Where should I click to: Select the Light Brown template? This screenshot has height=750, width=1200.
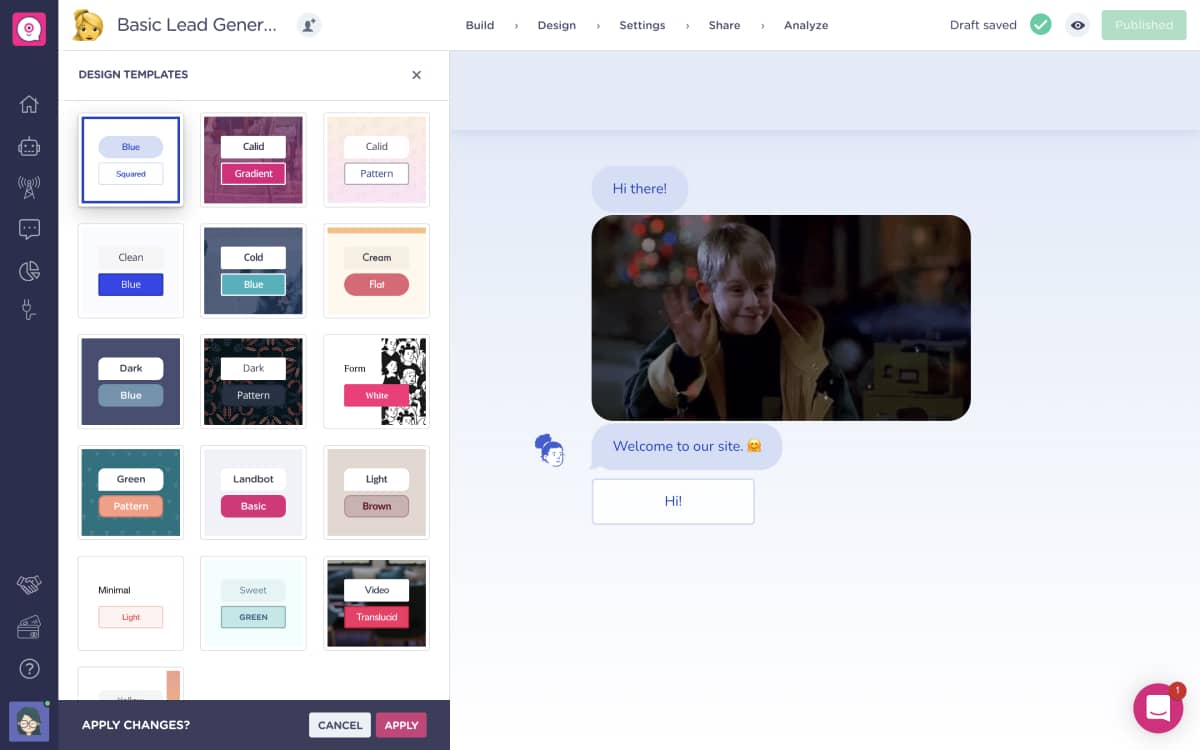(x=376, y=493)
